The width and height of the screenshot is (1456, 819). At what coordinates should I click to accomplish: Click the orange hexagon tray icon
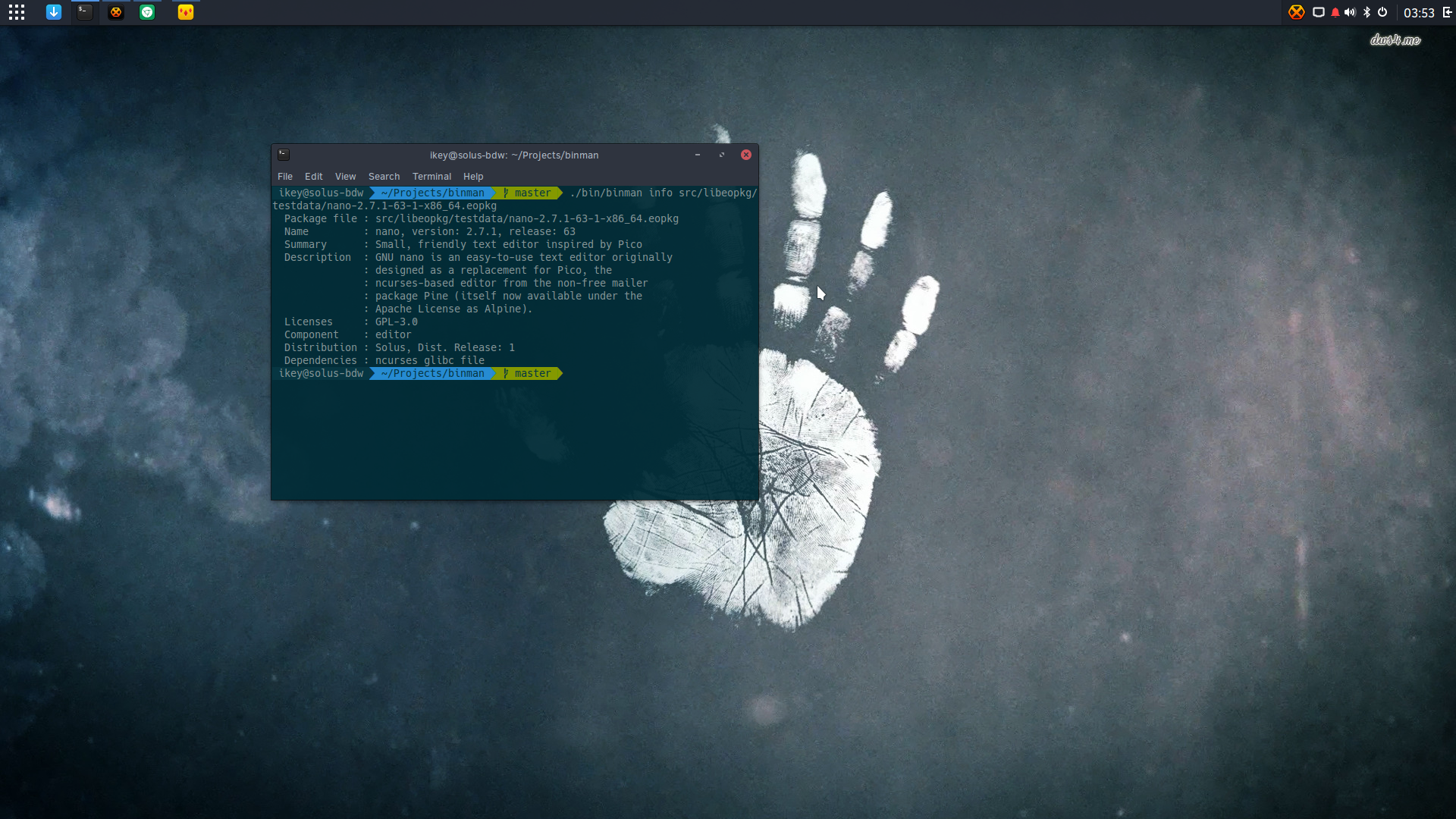pyautogui.click(x=1297, y=12)
